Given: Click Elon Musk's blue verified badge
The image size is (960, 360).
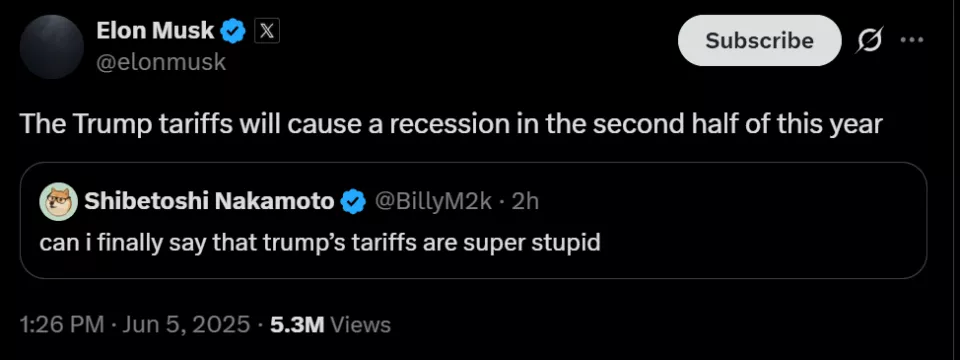Looking at the screenshot, I should (x=233, y=31).
